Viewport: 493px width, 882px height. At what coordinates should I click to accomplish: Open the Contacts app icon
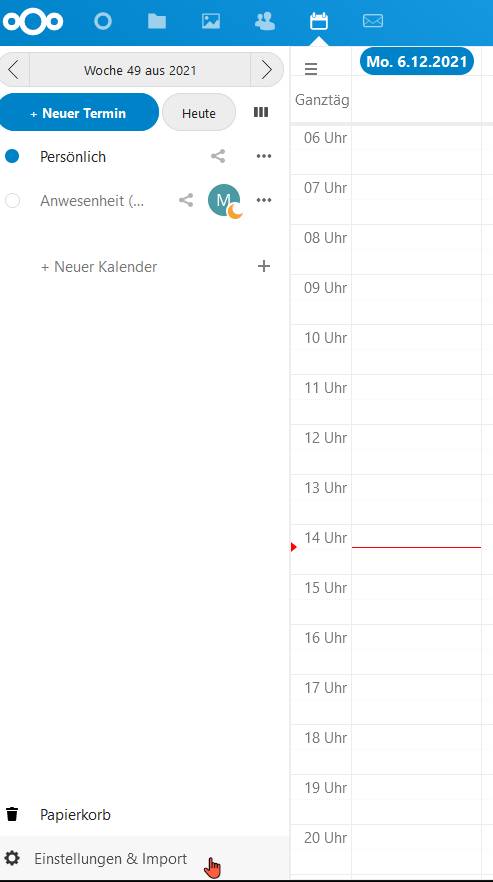265,21
